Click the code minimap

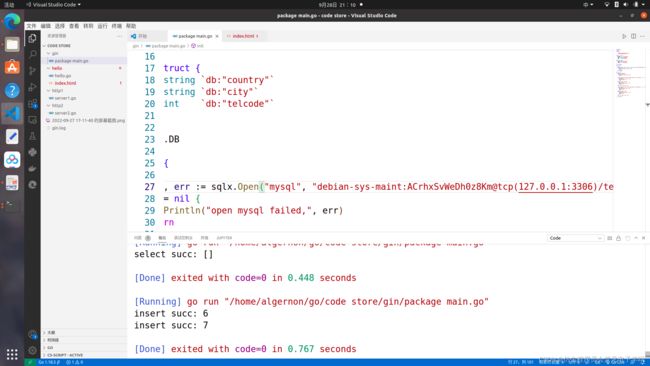pyautogui.click(x=630, y=73)
